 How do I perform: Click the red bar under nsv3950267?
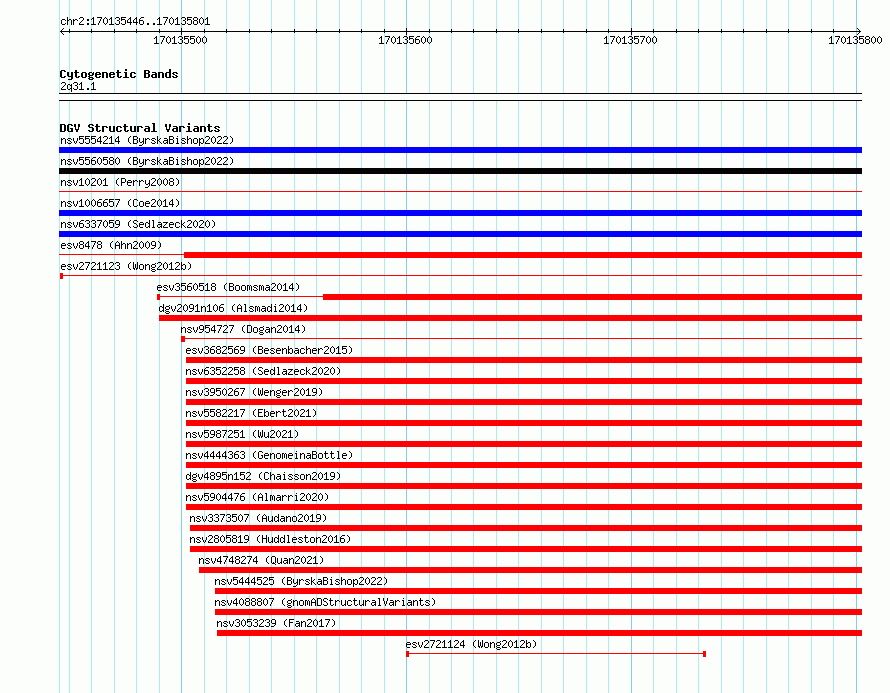(524, 402)
